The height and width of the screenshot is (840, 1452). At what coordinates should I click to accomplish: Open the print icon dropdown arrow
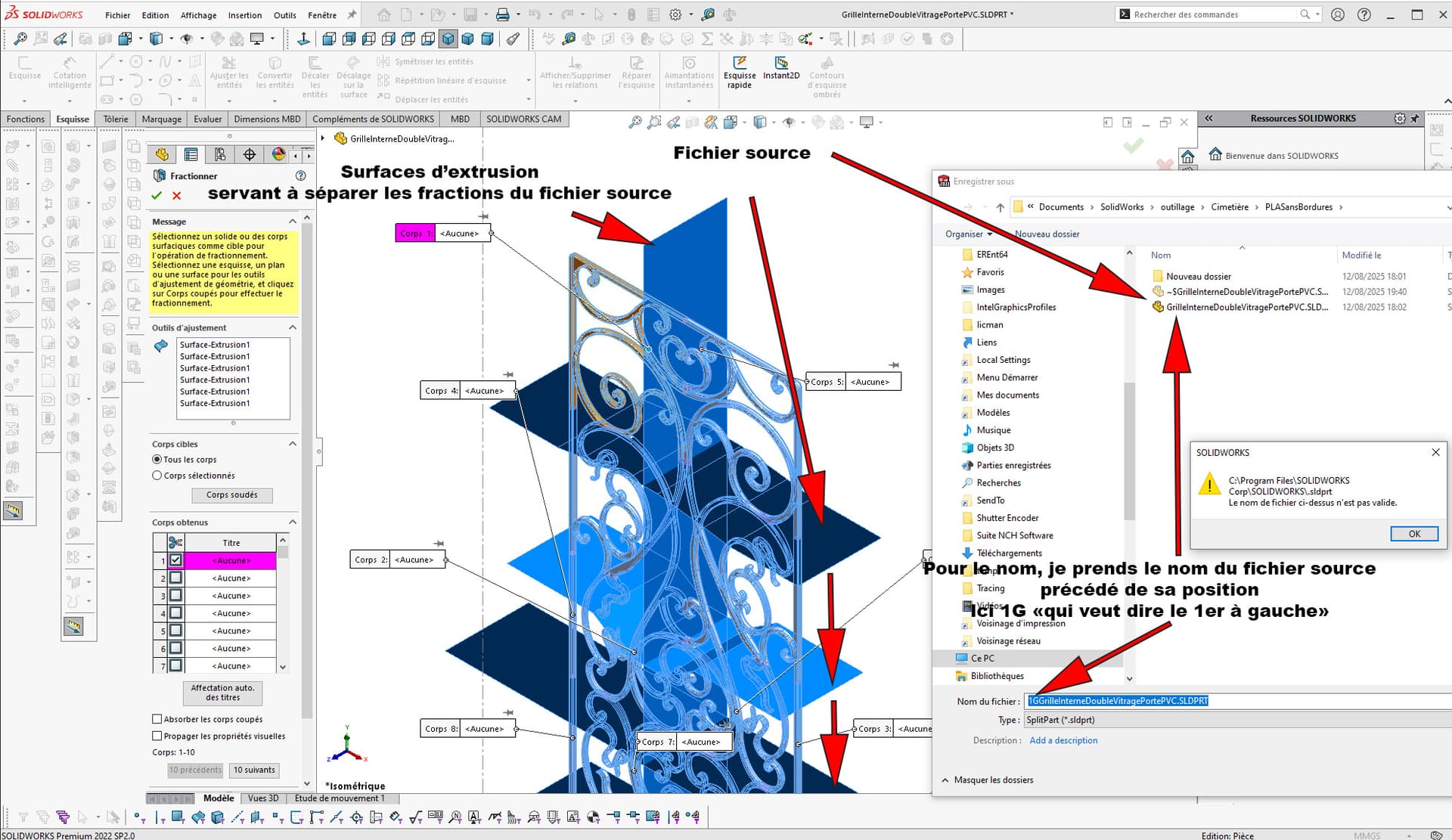coord(518,14)
